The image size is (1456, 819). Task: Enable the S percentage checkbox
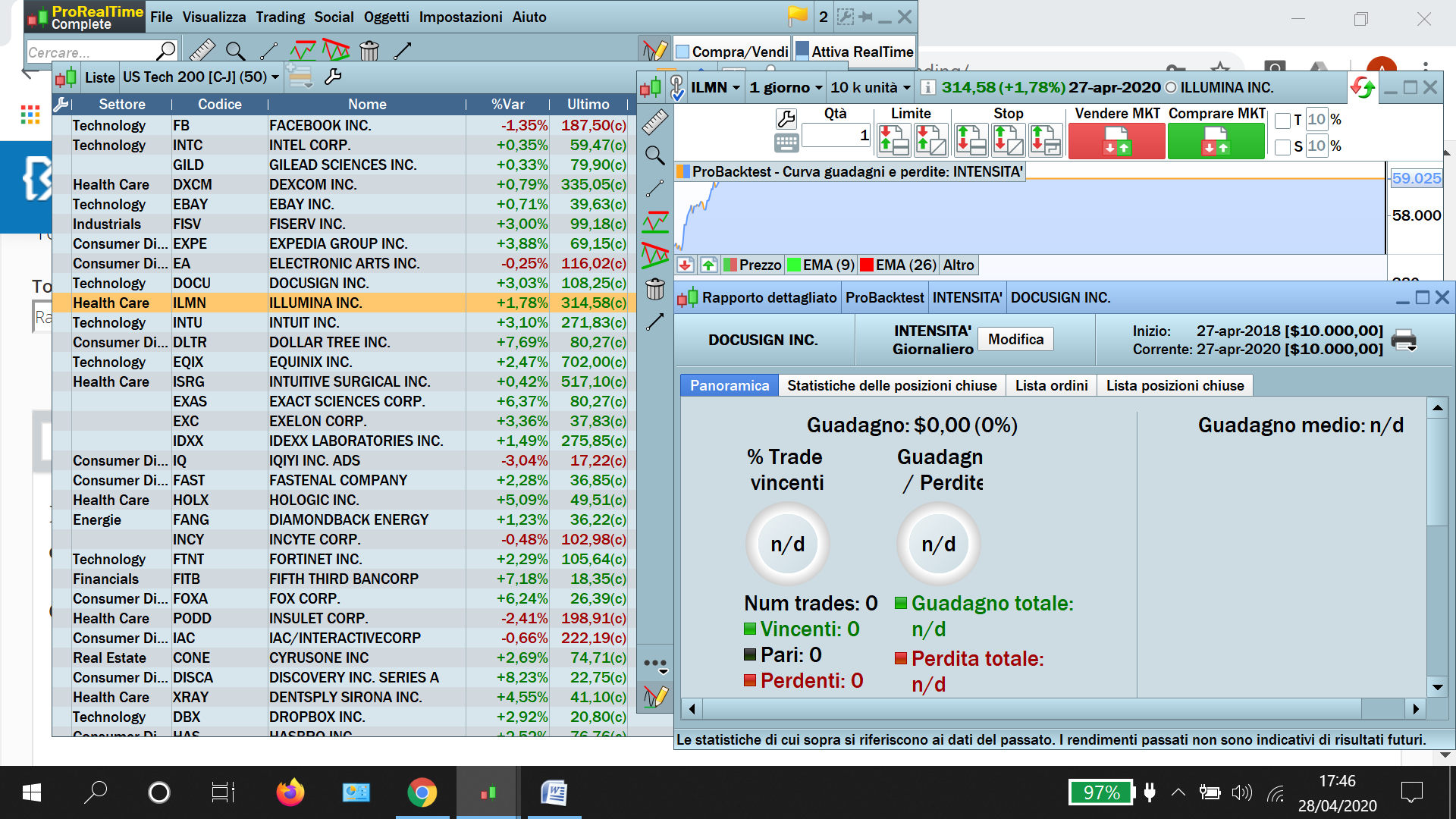(1283, 146)
